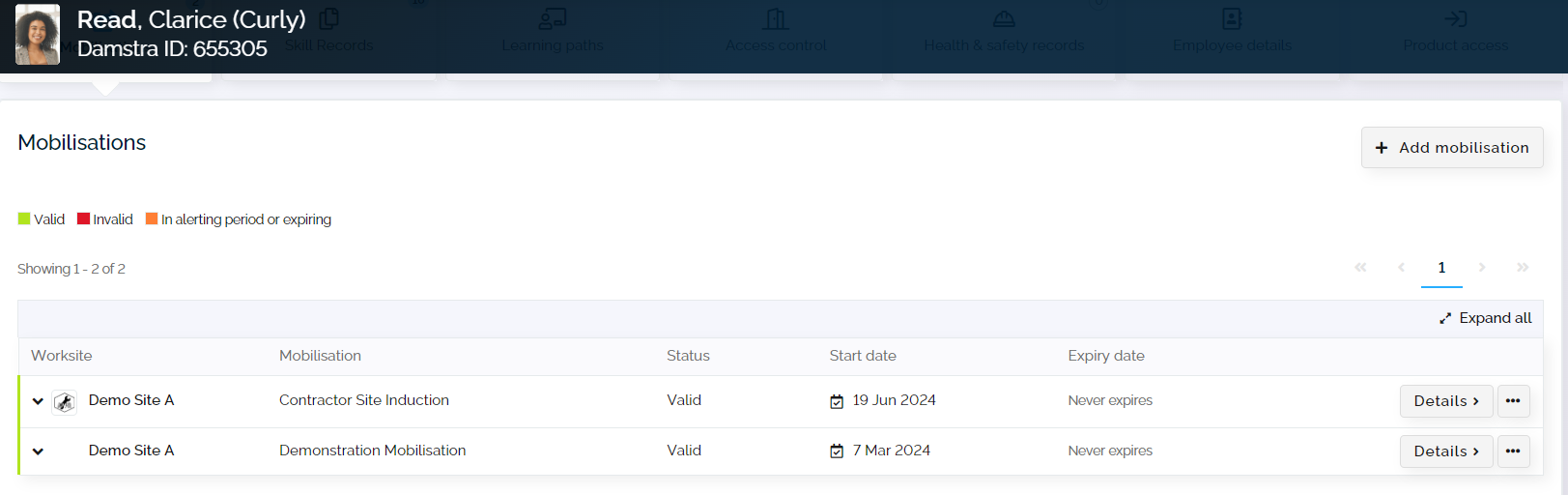The height and width of the screenshot is (495, 1568).
Task: Open Details for Contractor Site Induction
Action: (1445, 401)
